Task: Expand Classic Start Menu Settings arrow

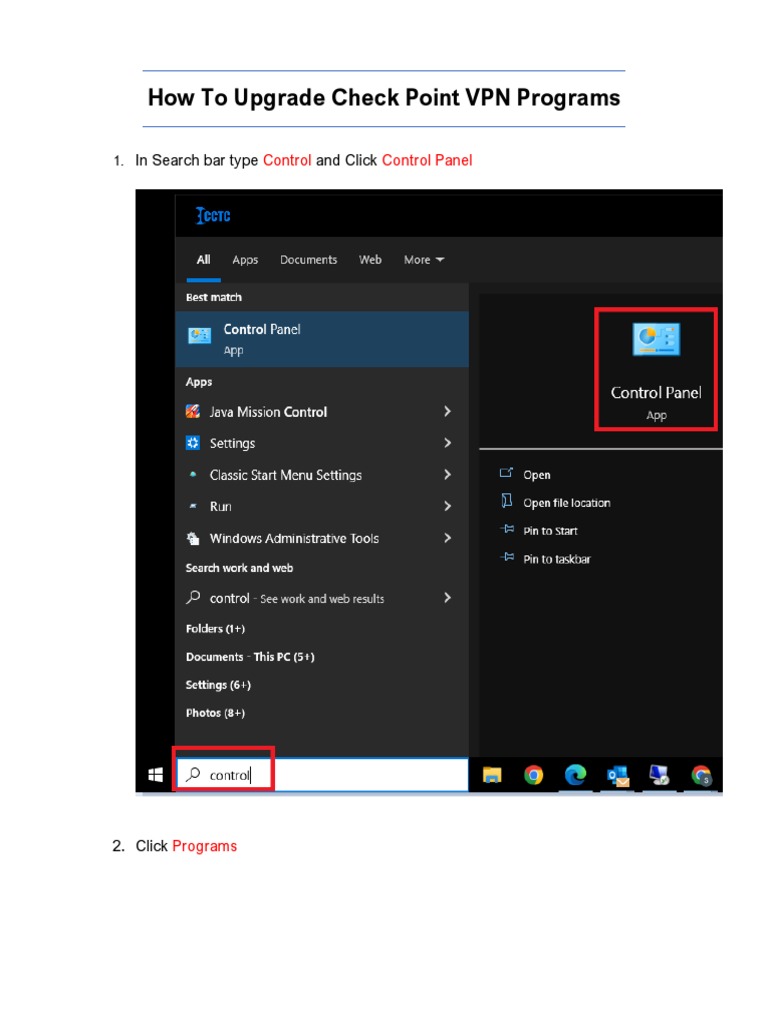Action: tap(447, 475)
